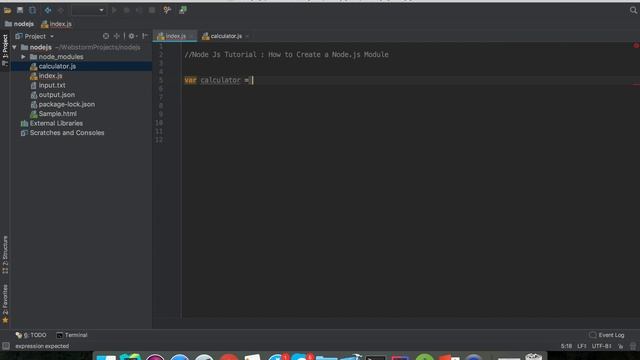This screenshot has height=360, width=640.
Task: Open the Trash in the Dock
Action: click(533, 357)
